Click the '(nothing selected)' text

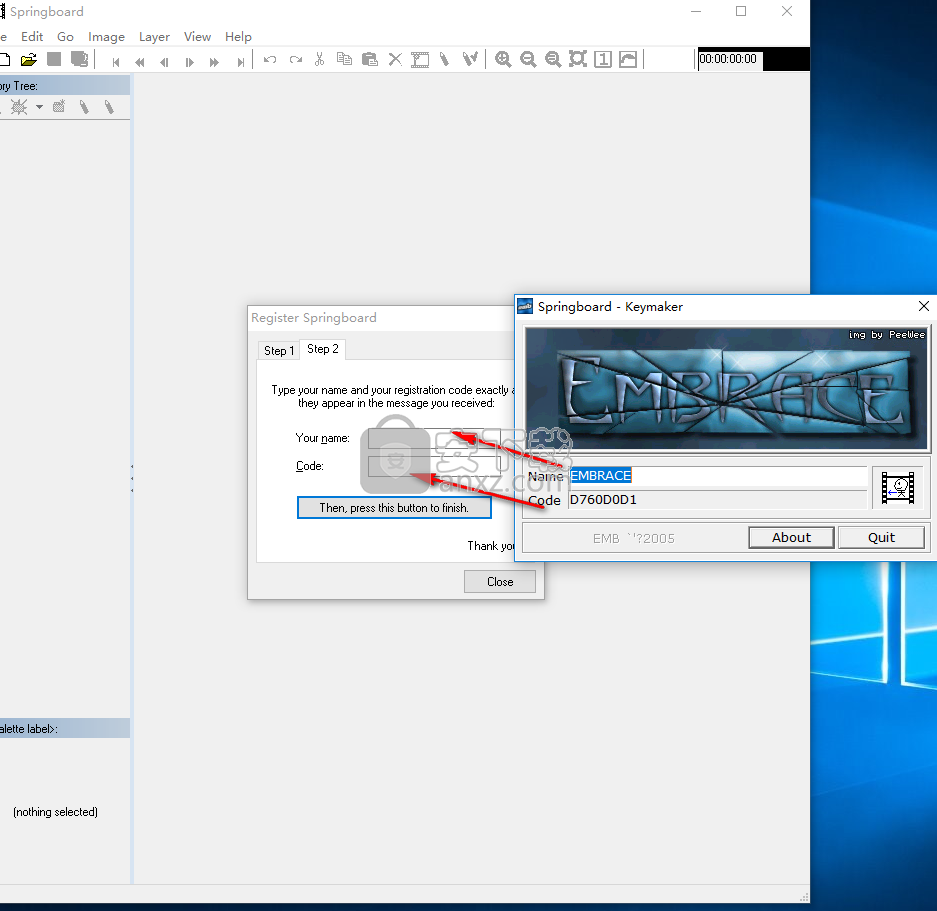[56, 812]
